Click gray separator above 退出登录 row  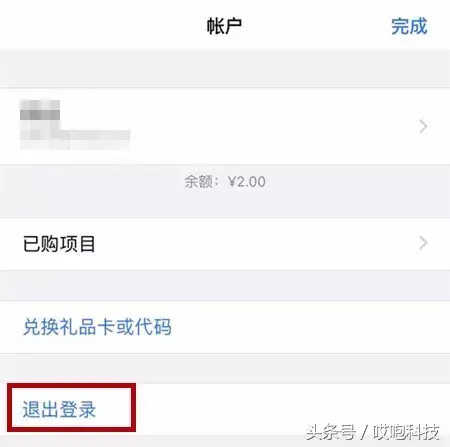click(225, 369)
